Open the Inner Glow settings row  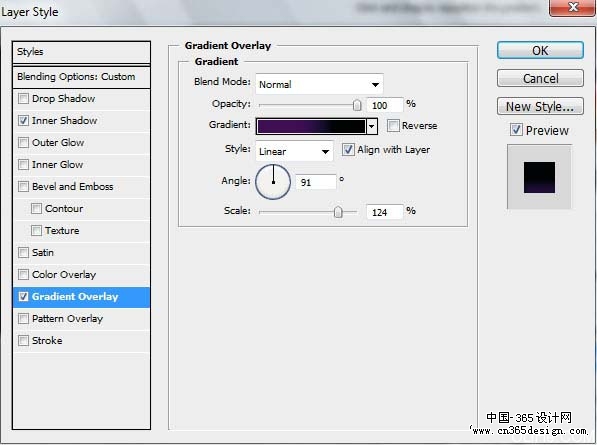click(81, 165)
